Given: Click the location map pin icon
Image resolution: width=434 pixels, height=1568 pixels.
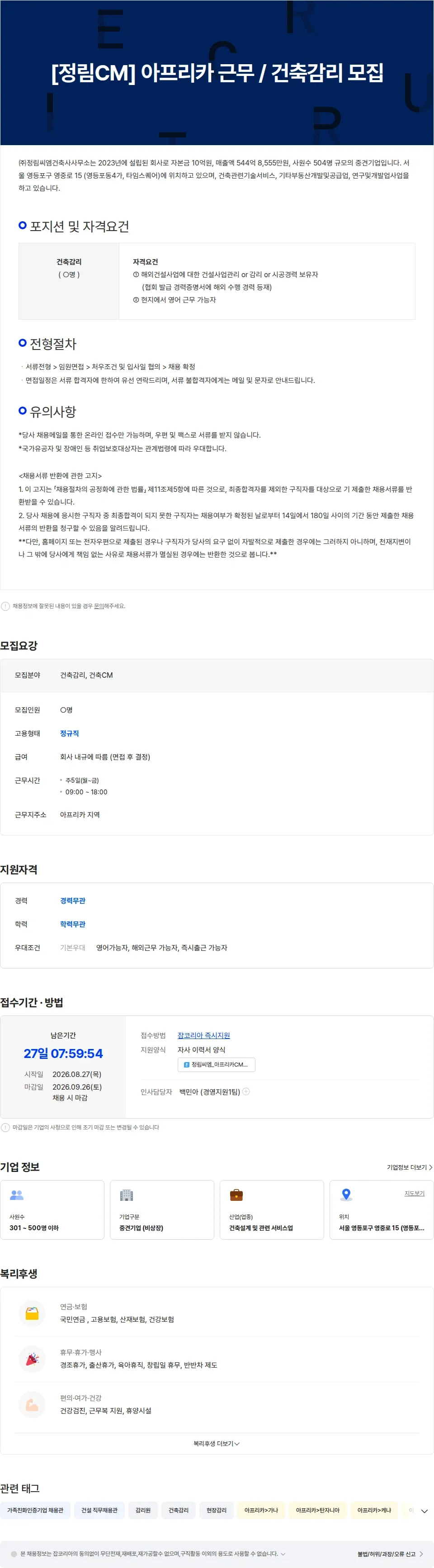Looking at the screenshot, I should click(x=346, y=1195).
